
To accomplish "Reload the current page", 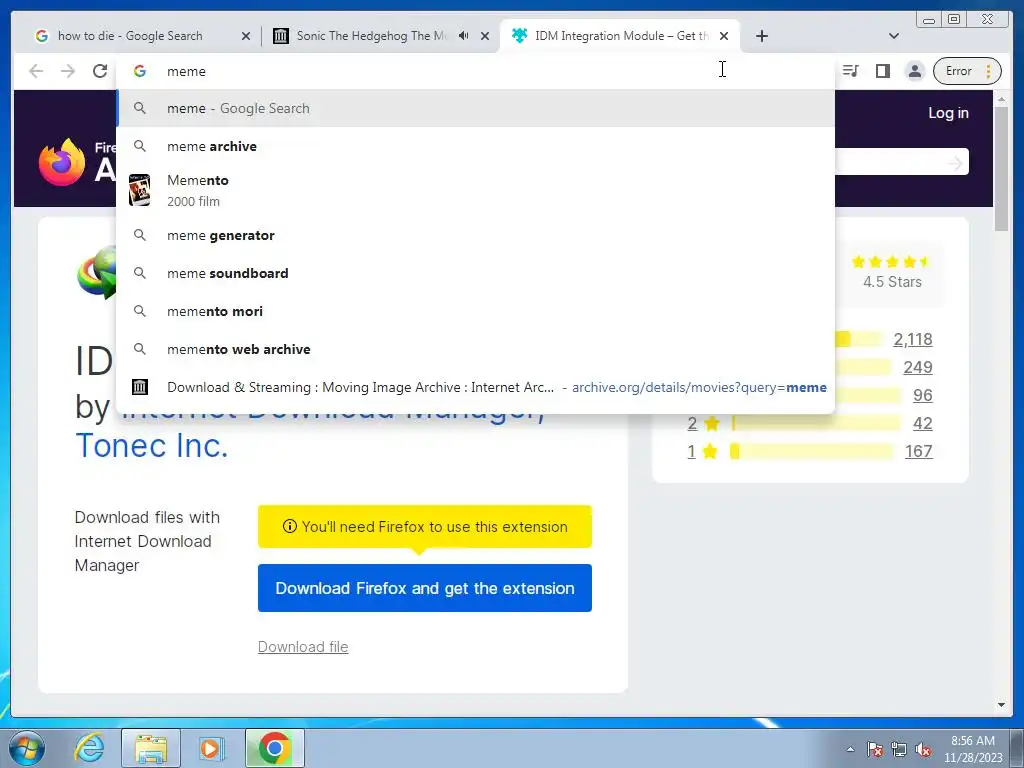I will coord(100,71).
